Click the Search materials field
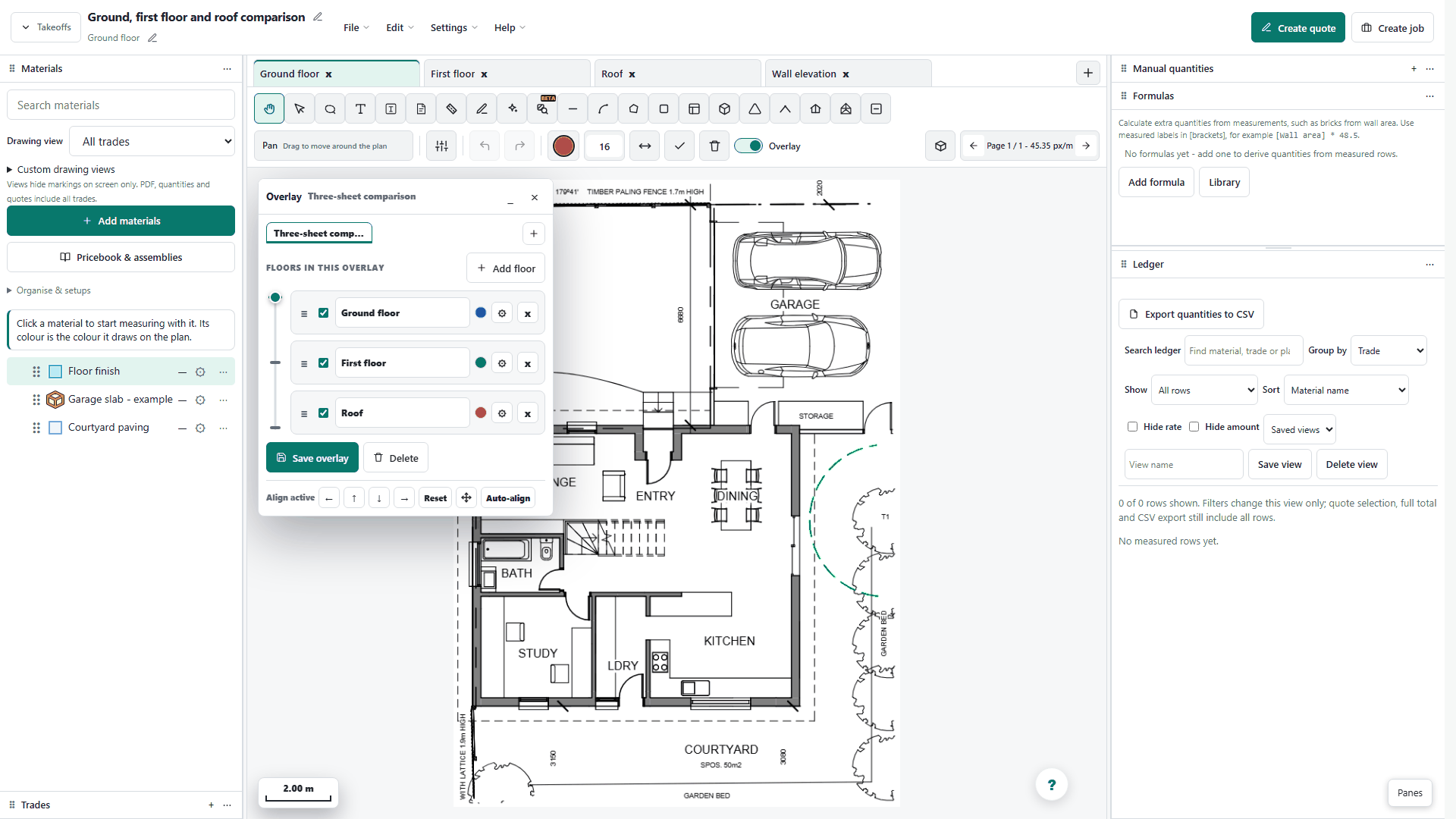 (x=121, y=105)
